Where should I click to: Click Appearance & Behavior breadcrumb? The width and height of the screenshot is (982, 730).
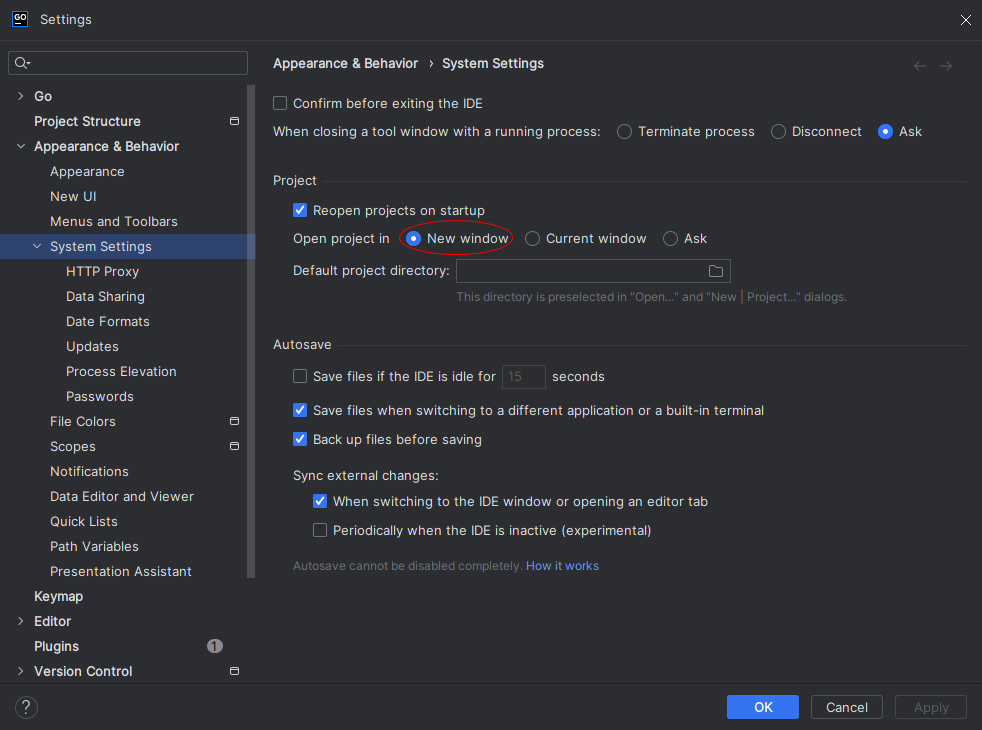click(x=345, y=63)
